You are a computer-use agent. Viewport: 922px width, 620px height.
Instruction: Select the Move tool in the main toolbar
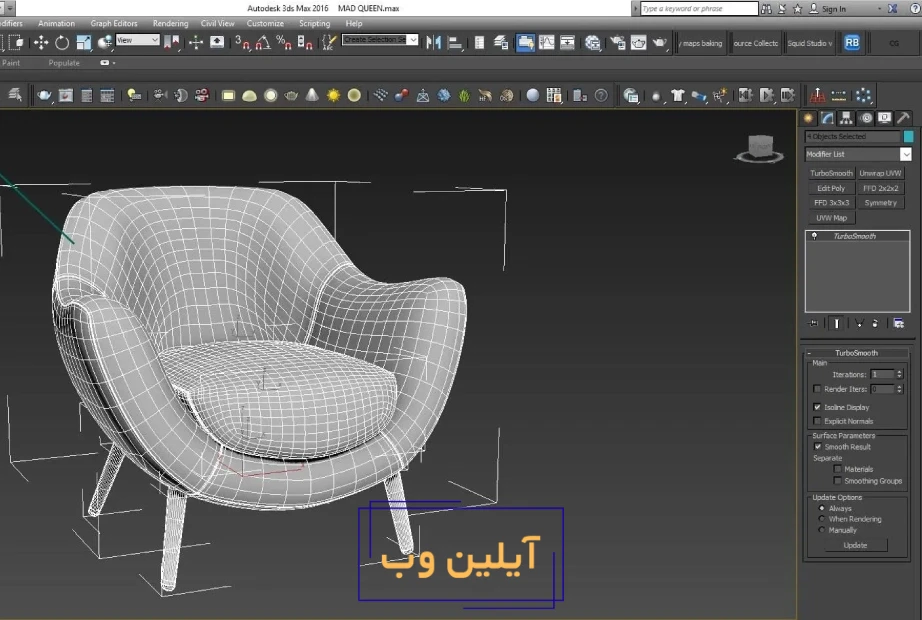pyautogui.click(x=40, y=42)
